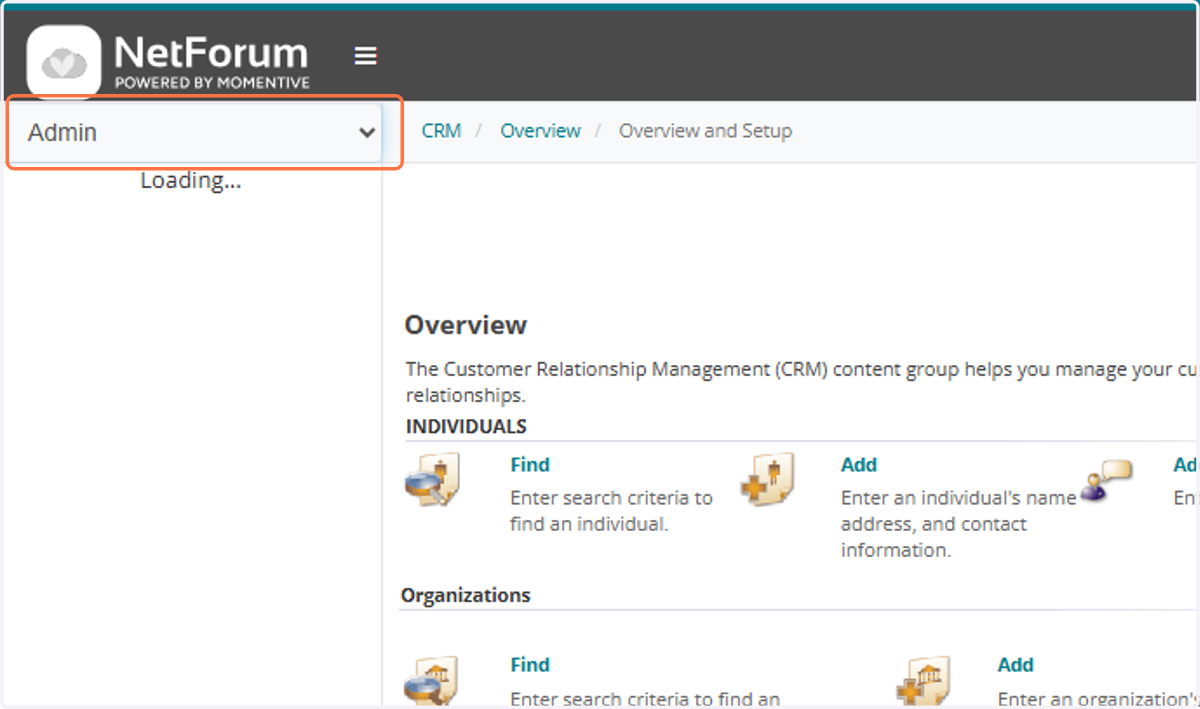The image size is (1200, 709).
Task: Click 'Enter an individual's name' description text
Action: tap(958, 524)
